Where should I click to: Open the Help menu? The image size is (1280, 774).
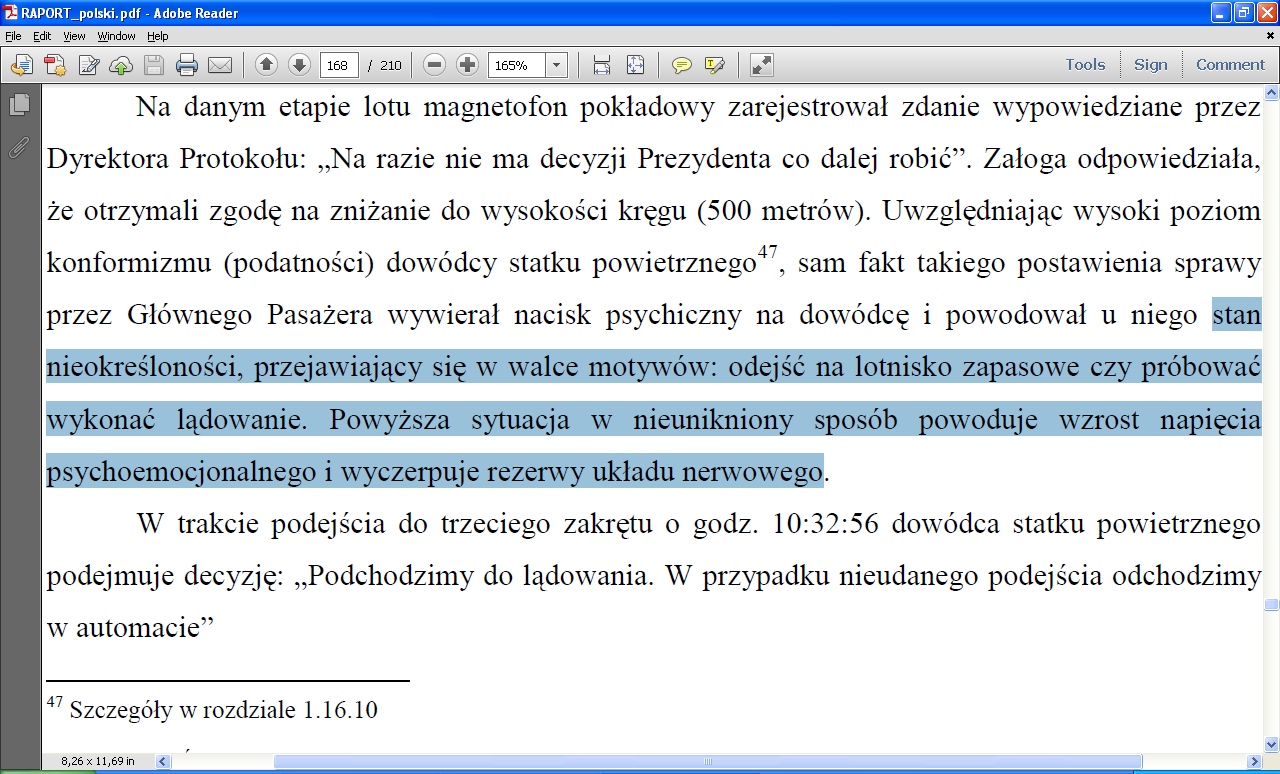point(158,36)
